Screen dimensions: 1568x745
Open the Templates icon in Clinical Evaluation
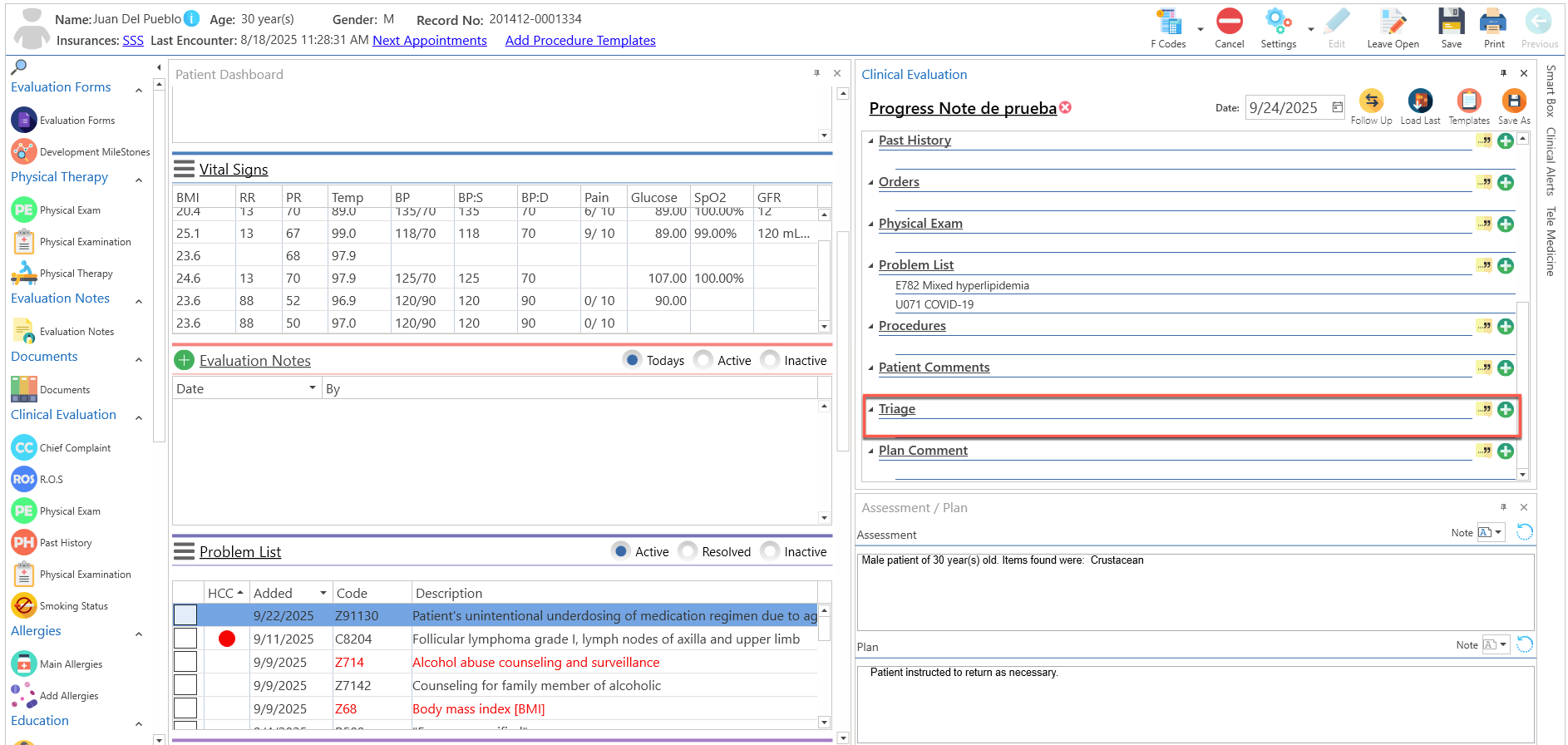(1469, 101)
